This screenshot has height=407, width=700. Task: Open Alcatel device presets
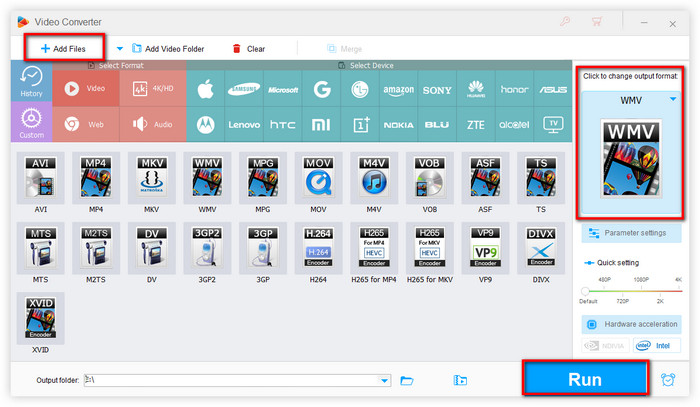pos(514,125)
